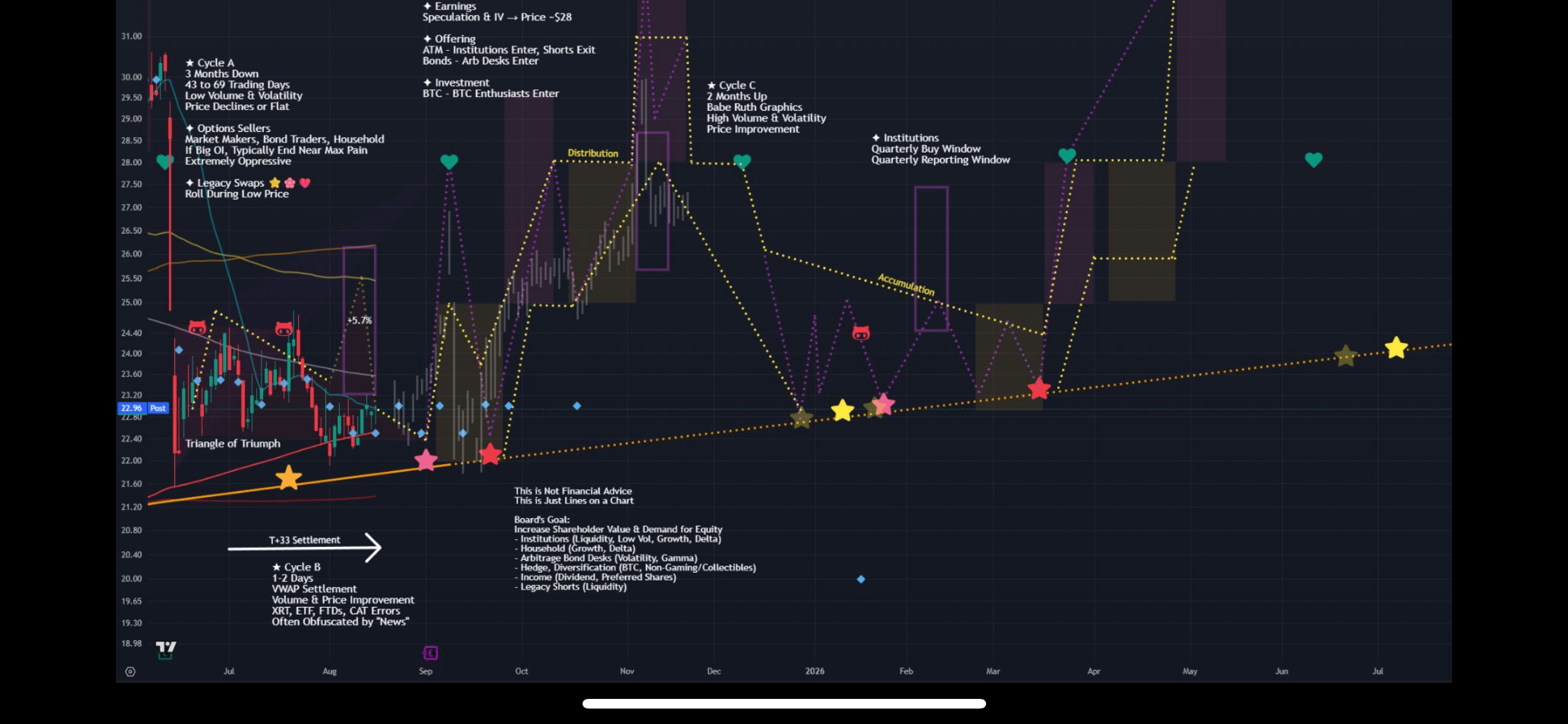Click the orange star on trendline

point(288,478)
